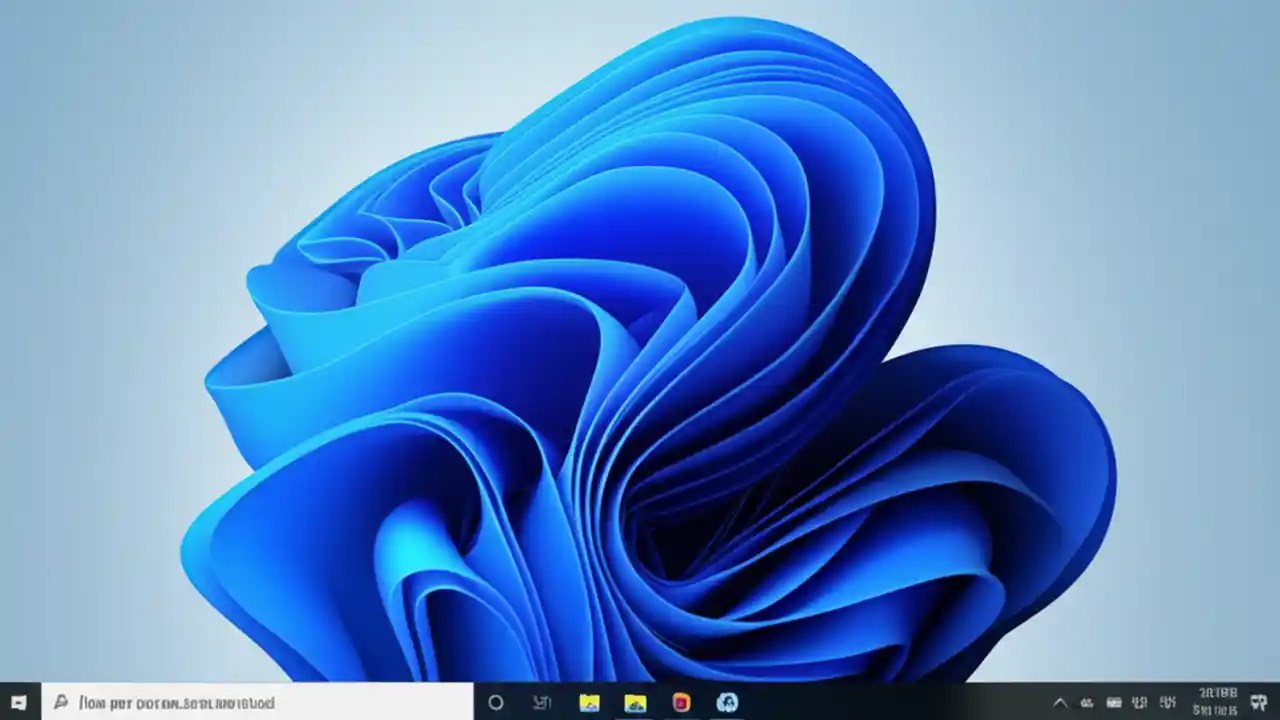Viewport: 1280px width, 720px height.
Task: Launch the orange pinned app on taskbar
Action: click(680, 704)
